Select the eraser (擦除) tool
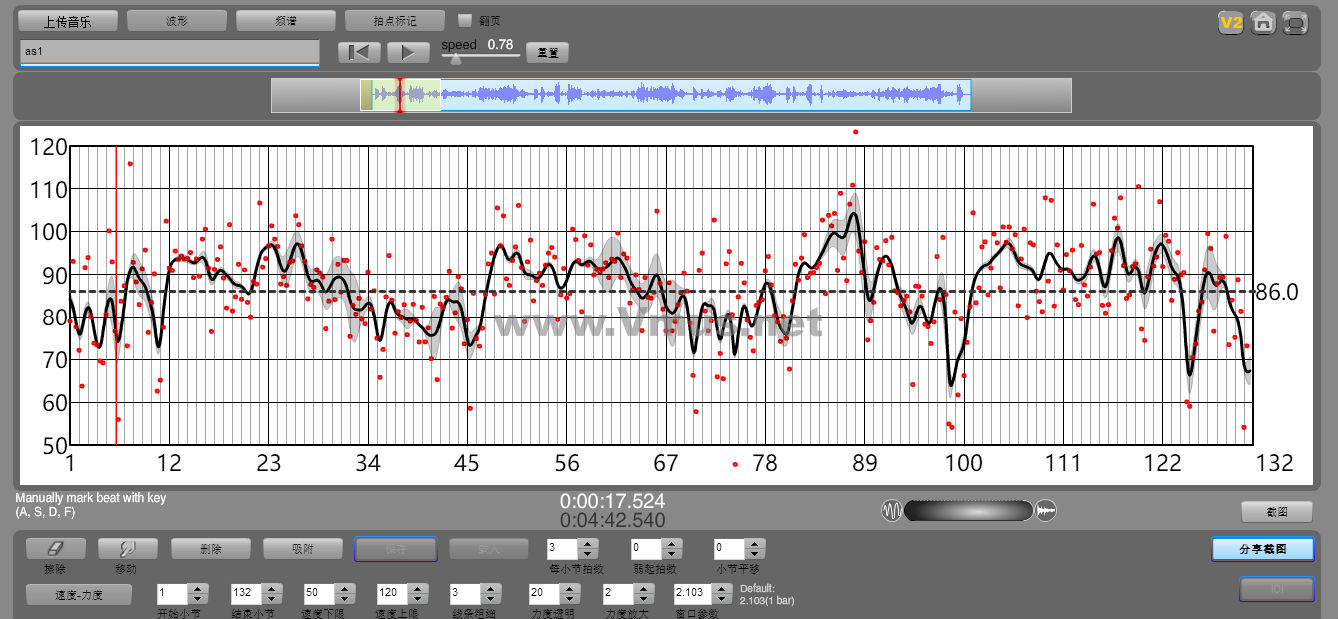The height and width of the screenshot is (619, 1338). [x=55, y=548]
